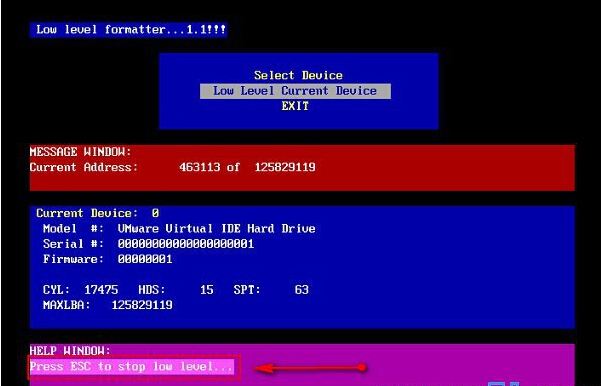Click the HELP WINDOW heading

tap(70, 351)
